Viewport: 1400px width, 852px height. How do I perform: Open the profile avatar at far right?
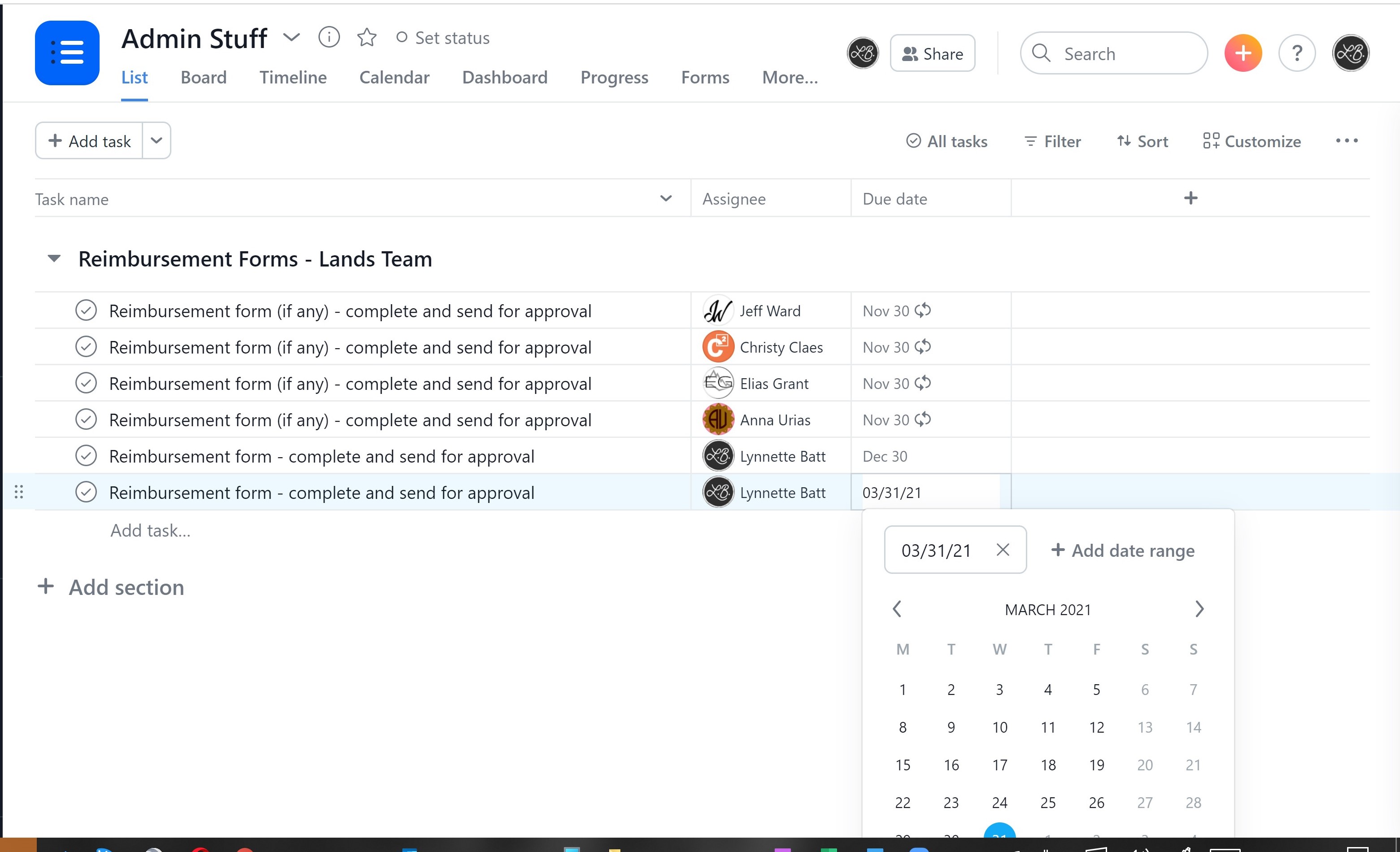tap(1351, 53)
